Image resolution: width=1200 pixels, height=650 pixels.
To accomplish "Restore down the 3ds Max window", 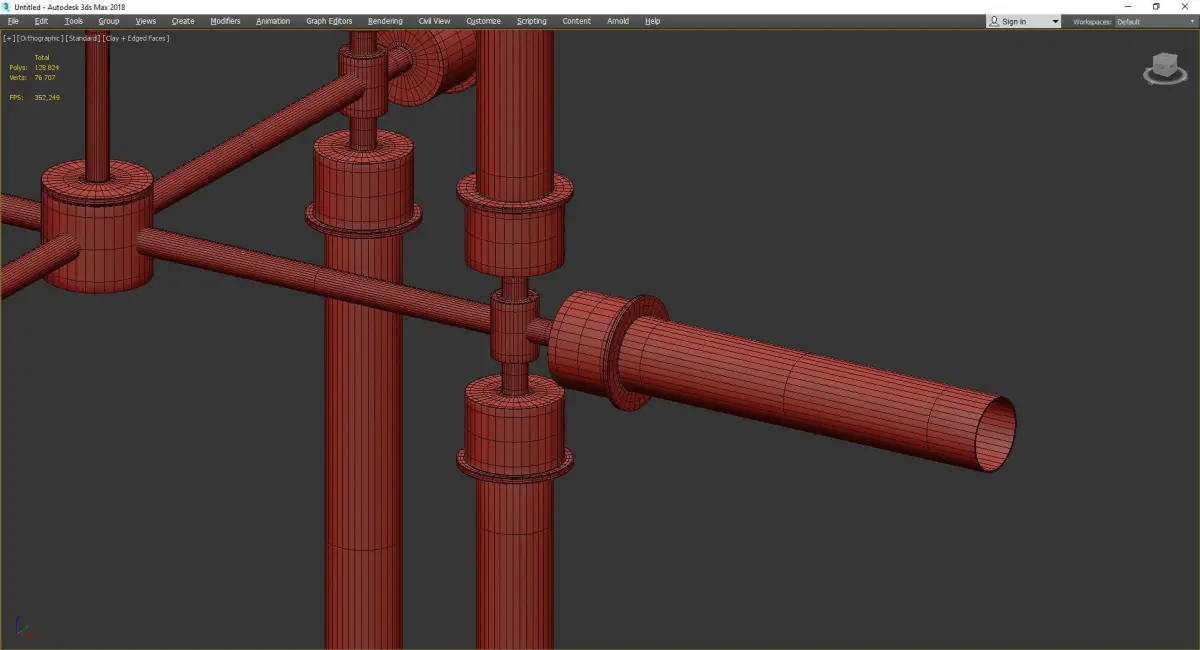I will click(1156, 7).
